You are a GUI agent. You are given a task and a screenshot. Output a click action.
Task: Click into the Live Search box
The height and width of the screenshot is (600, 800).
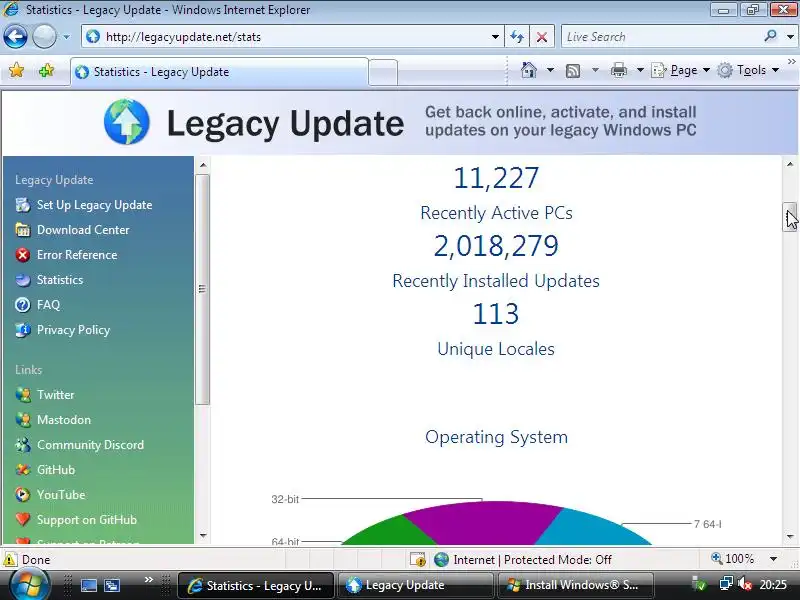click(661, 37)
